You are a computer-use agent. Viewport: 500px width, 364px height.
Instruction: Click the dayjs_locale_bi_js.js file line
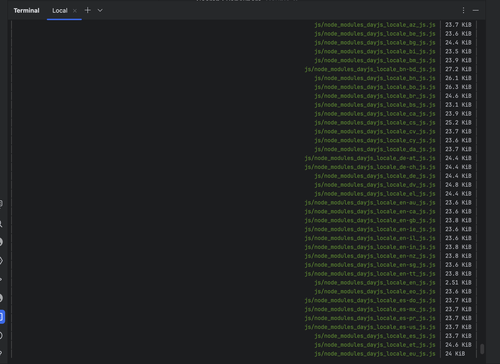pyautogui.click(x=375, y=51)
